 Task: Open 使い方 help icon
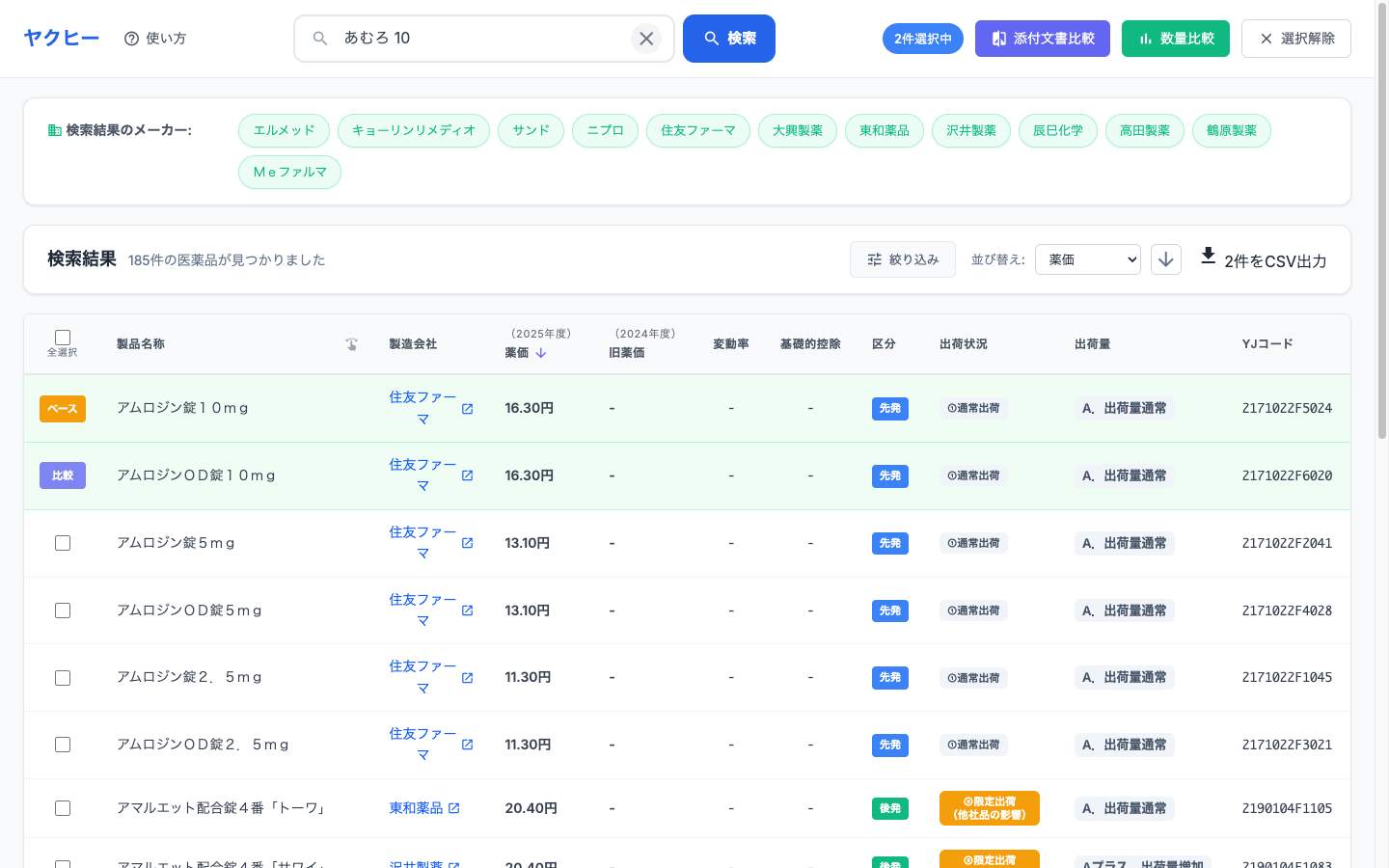(132, 39)
